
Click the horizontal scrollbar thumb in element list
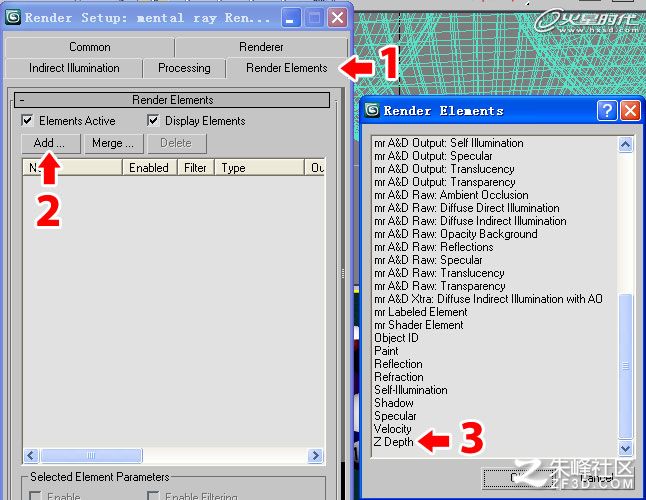click(x=91, y=456)
